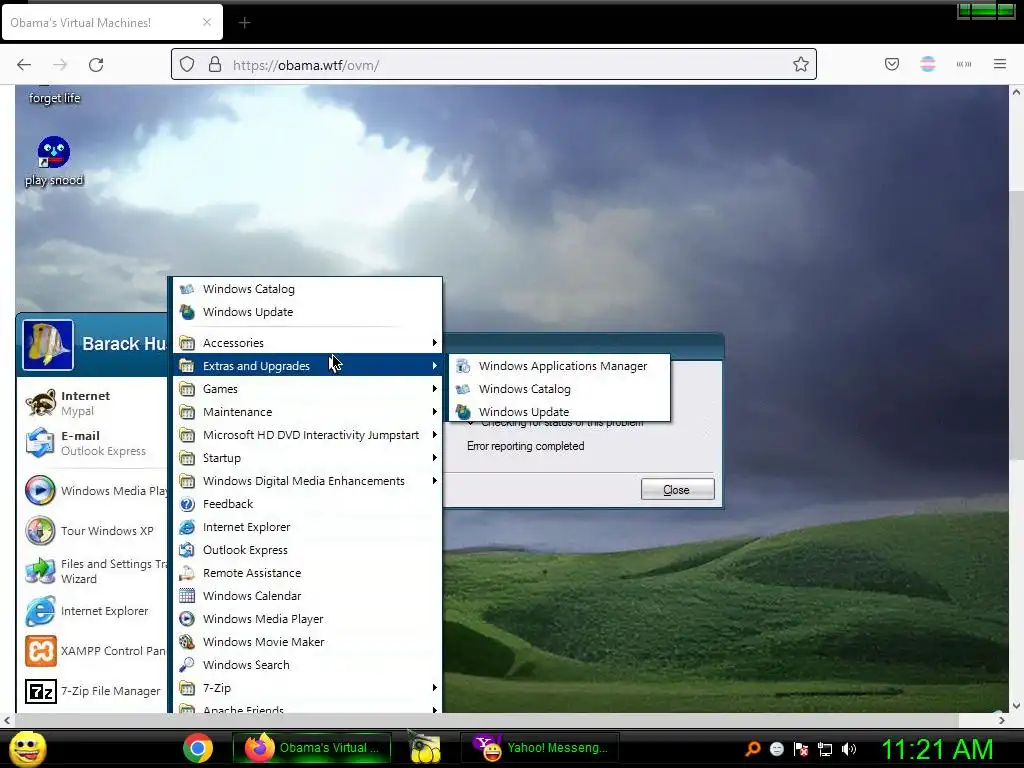
Task: Click the Windows Calendar icon
Action: tap(187, 596)
